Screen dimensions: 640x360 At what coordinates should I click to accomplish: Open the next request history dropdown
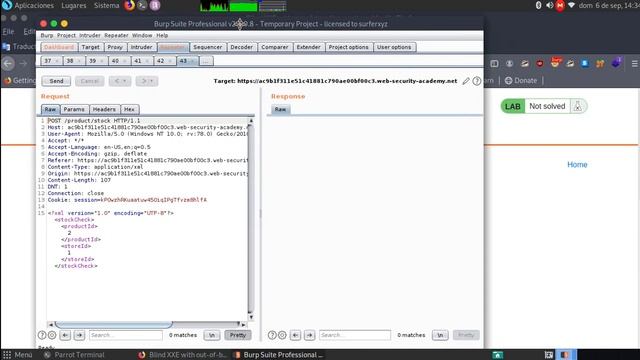(147, 81)
